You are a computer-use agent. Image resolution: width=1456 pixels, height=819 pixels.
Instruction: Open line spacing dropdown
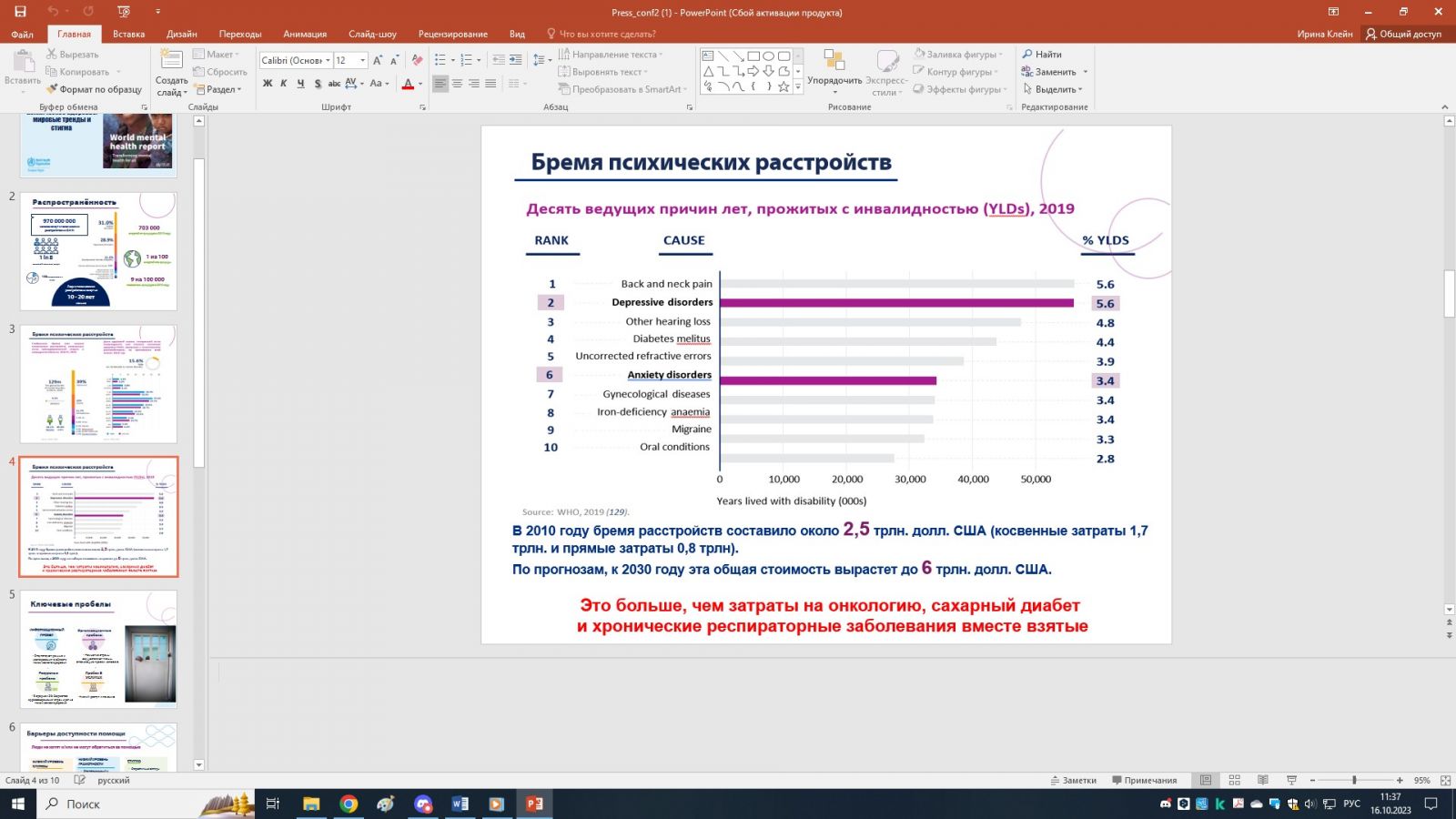(x=541, y=60)
